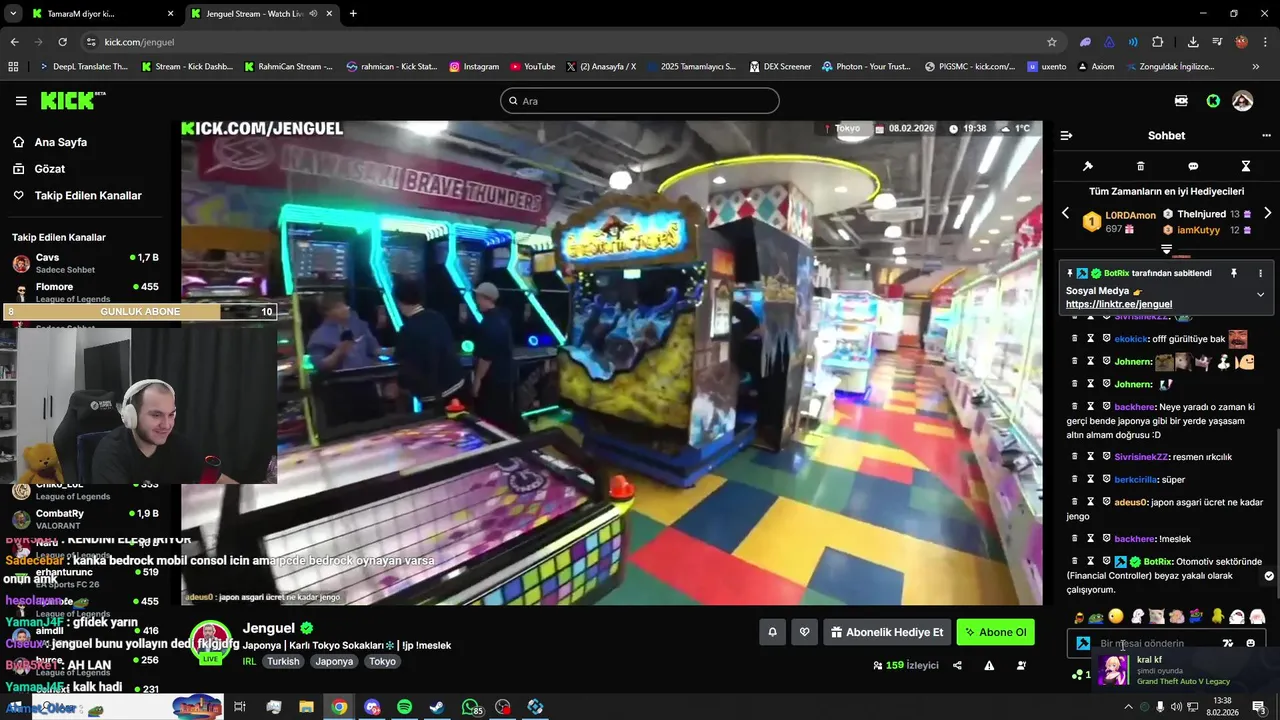Share the stream
This screenshot has height=720, width=1280.
point(957,665)
